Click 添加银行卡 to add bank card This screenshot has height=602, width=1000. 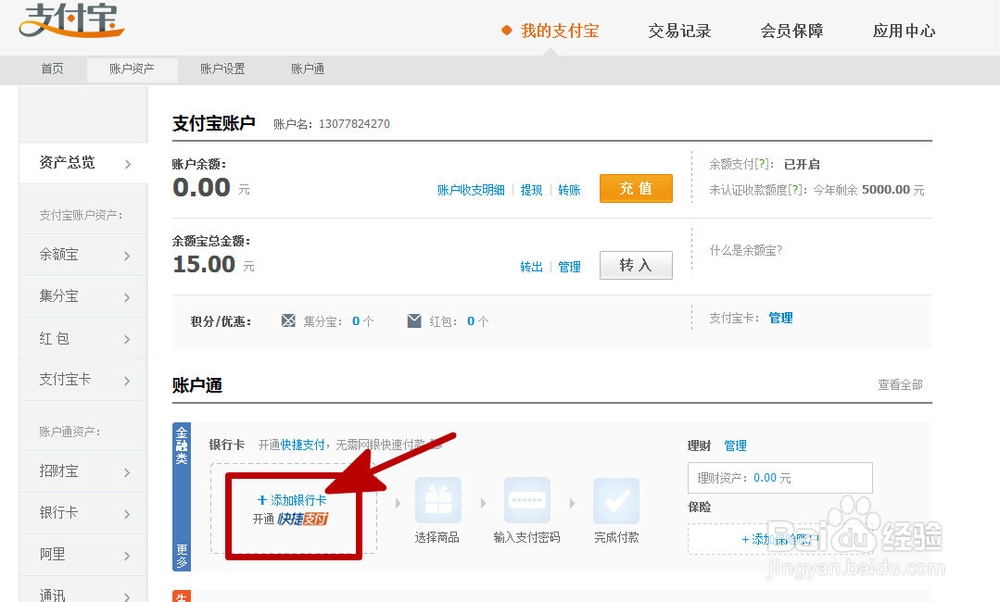[292, 500]
